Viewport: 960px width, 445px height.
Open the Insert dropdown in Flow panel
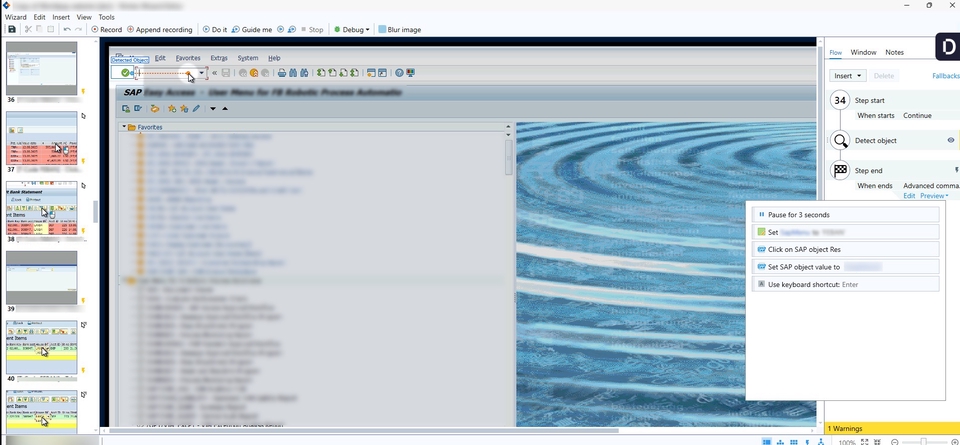click(846, 76)
